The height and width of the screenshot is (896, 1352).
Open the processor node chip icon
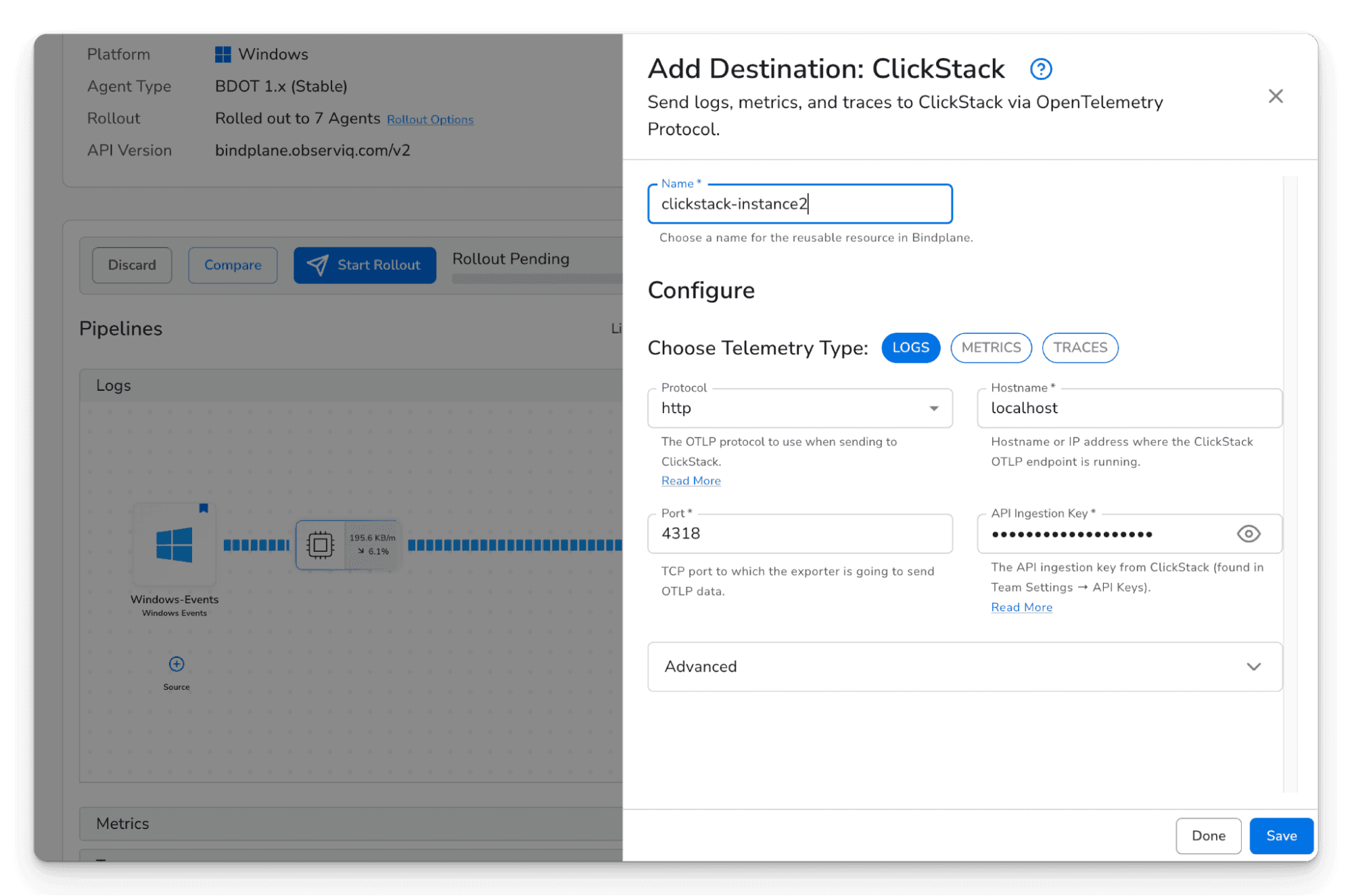[x=320, y=544]
